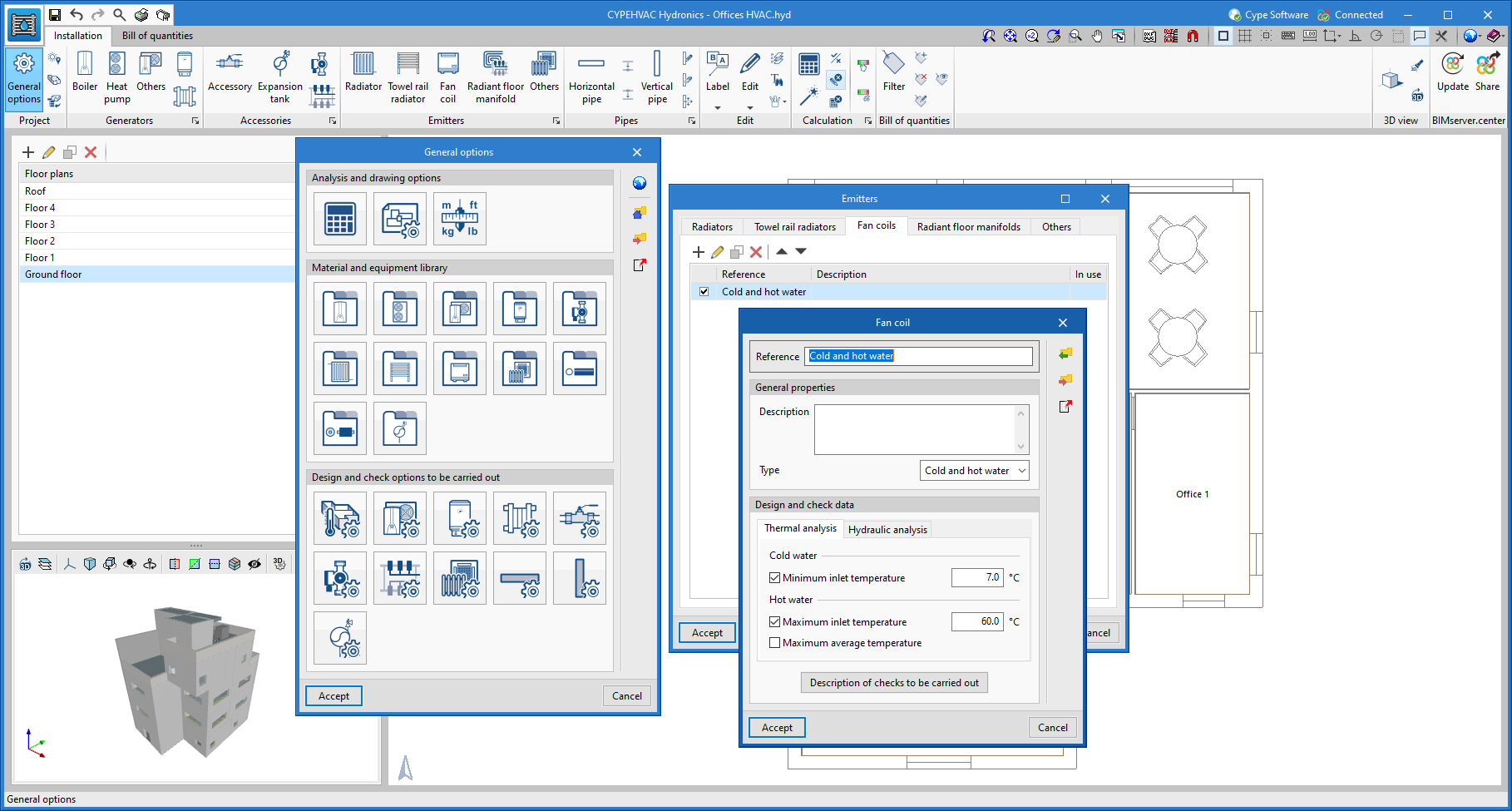This screenshot has height=811, width=1512.
Task: Delete the selected fan coil entry
Action: coord(756,252)
